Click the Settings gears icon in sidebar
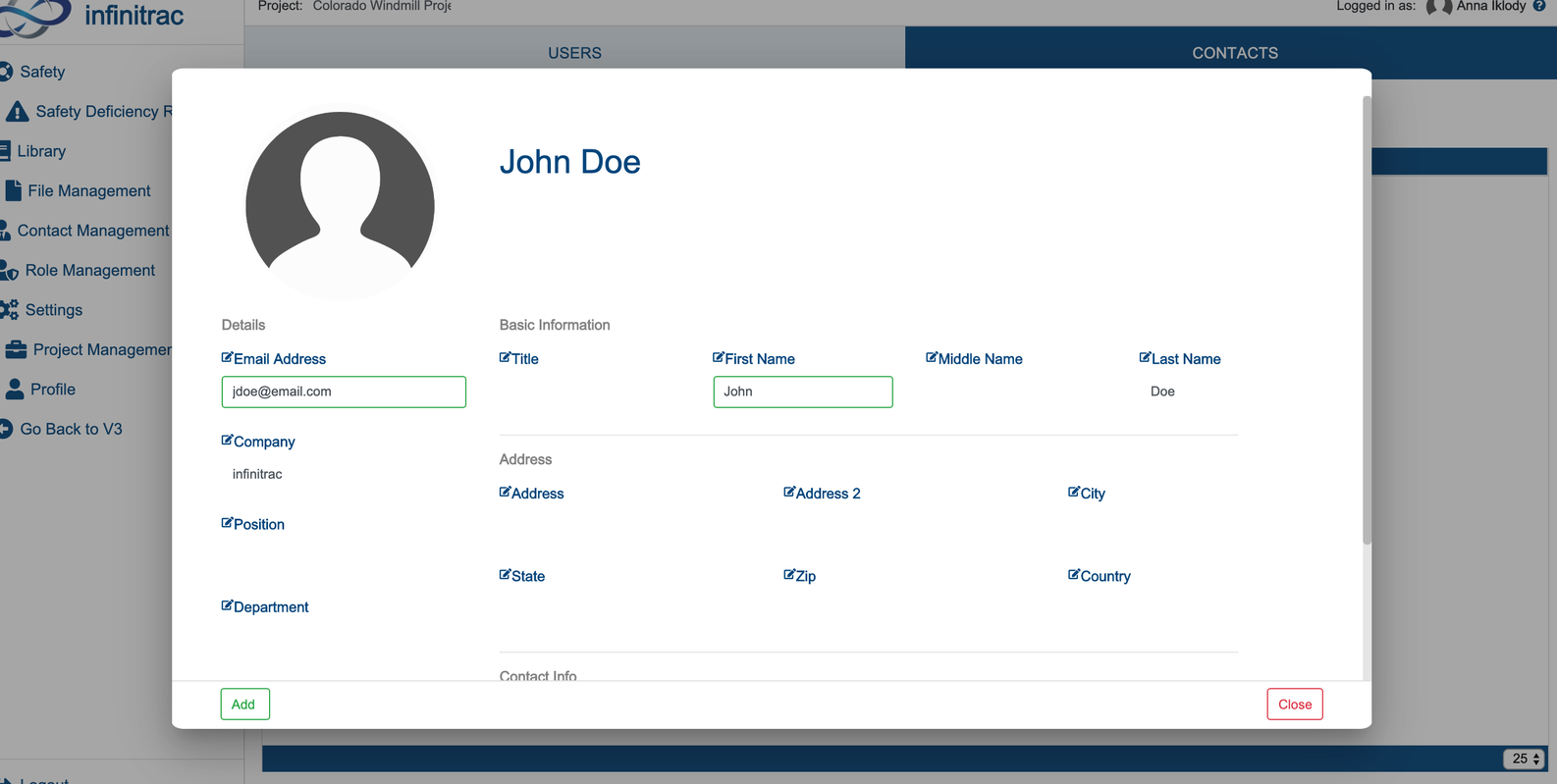Screen dimensions: 1557x784 tap(9, 310)
